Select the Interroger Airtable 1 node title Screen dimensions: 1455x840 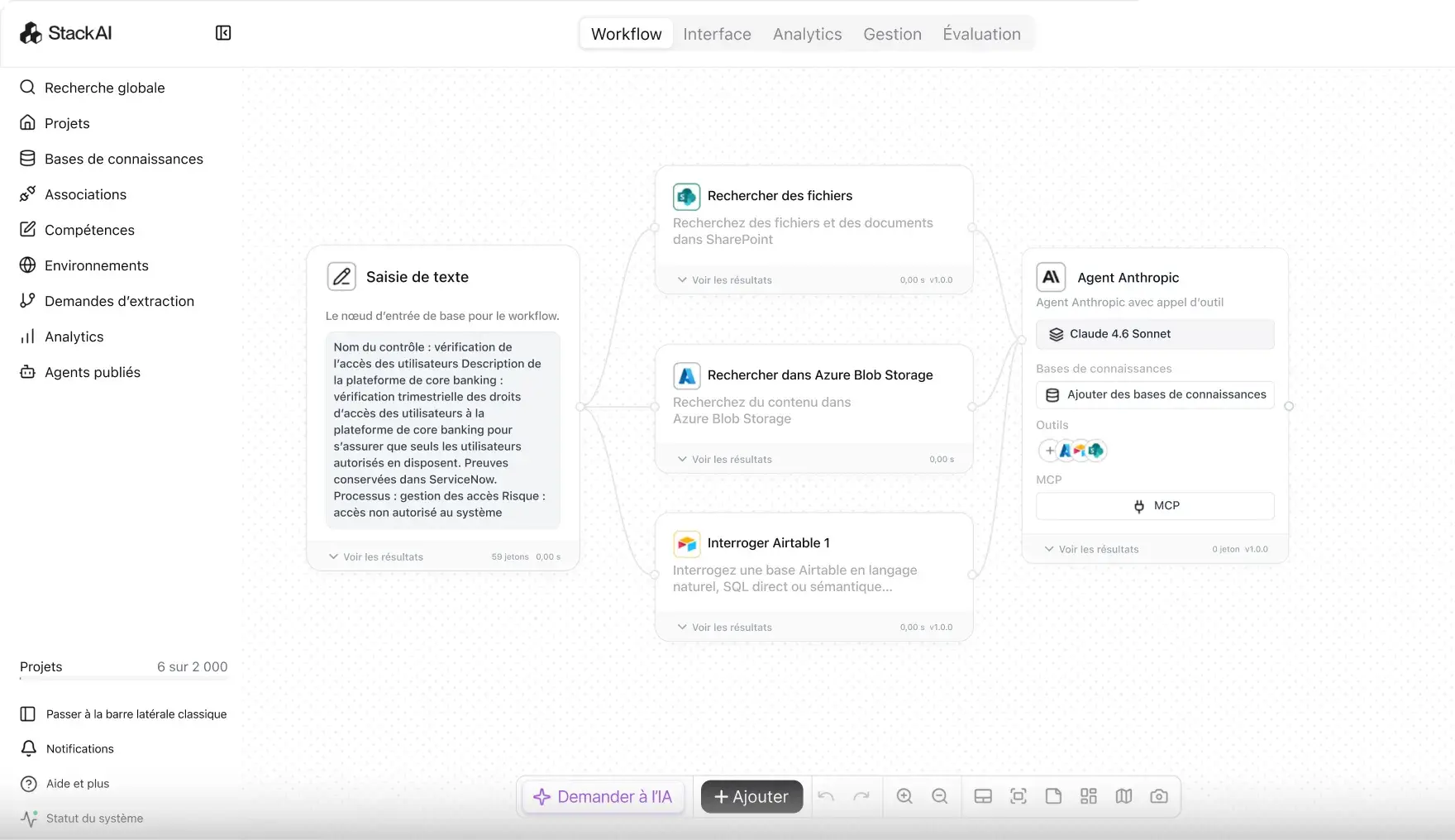(768, 543)
